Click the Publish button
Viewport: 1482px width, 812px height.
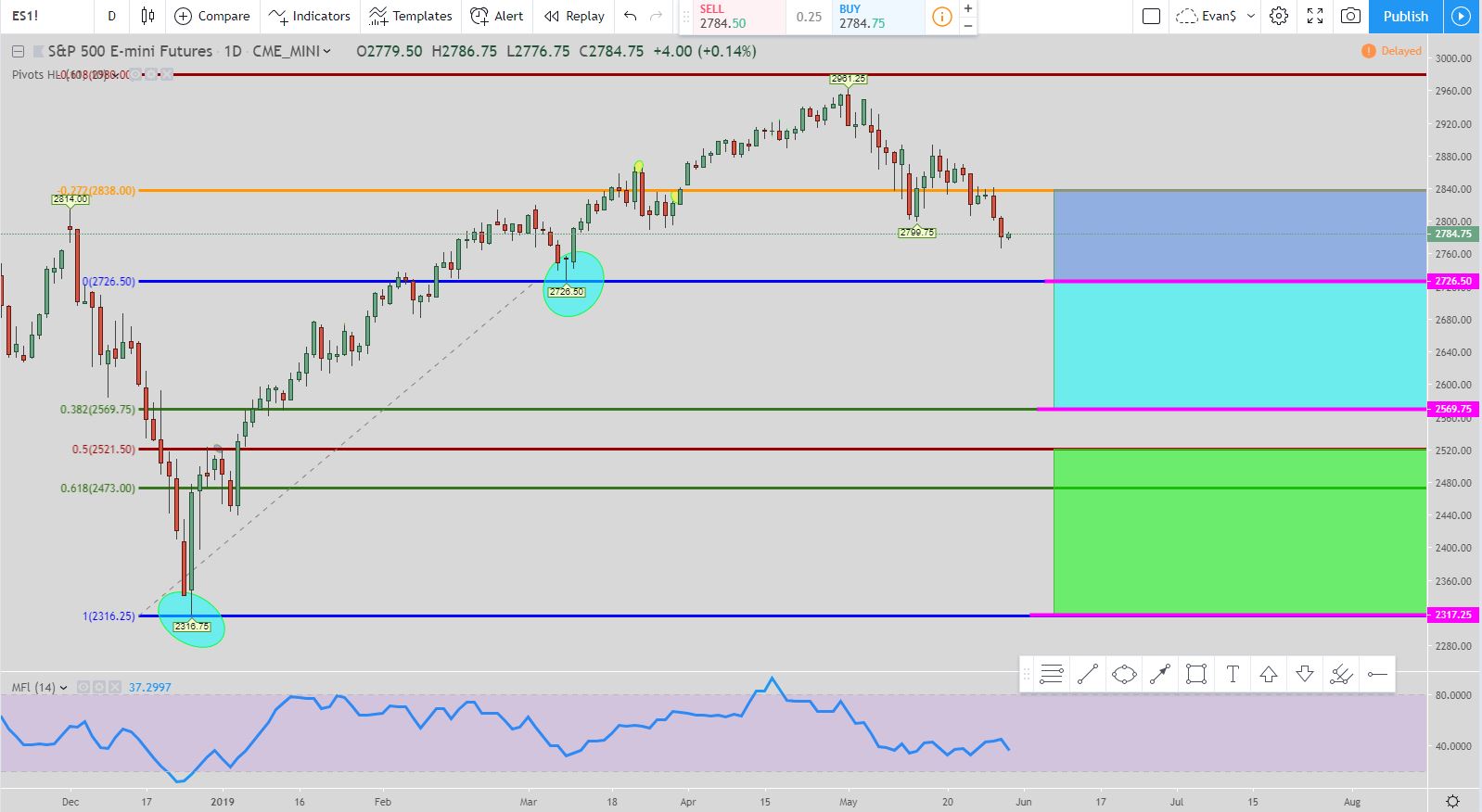coord(1405,16)
